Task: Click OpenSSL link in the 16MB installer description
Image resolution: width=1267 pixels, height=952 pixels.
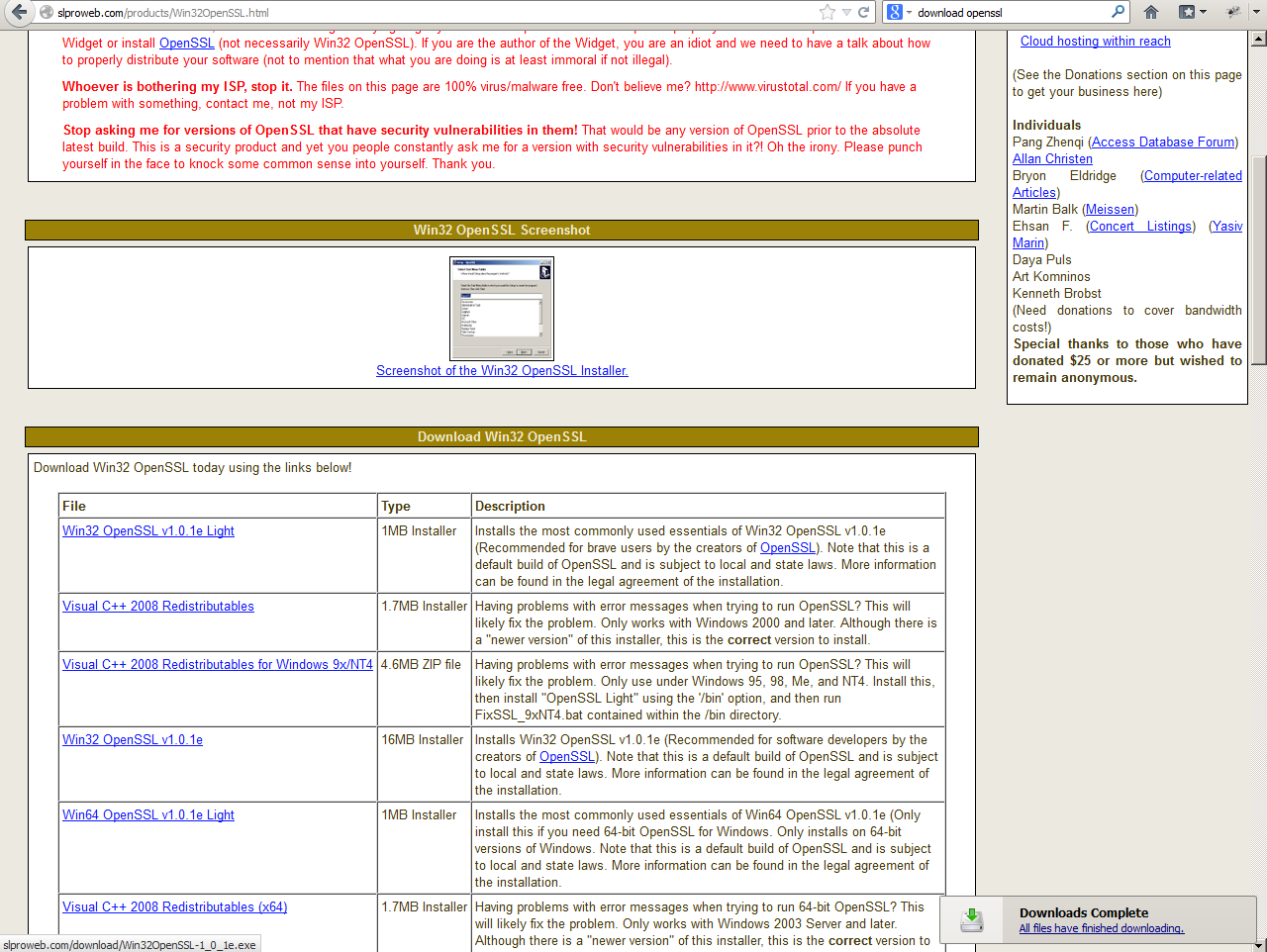Action: pyautogui.click(x=567, y=756)
